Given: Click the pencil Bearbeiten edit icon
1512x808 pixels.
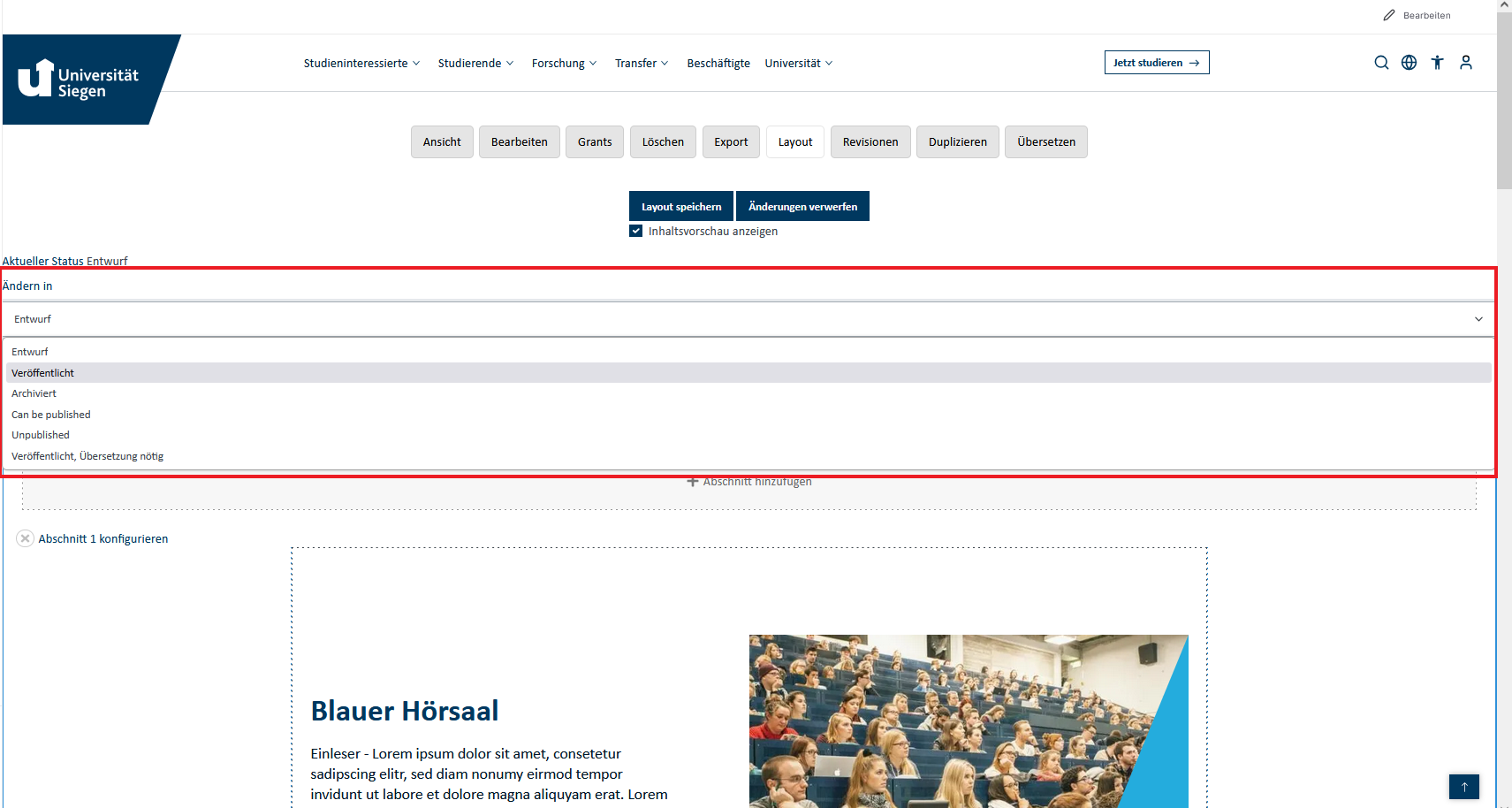Looking at the screenshot, I should [1388, 14].
